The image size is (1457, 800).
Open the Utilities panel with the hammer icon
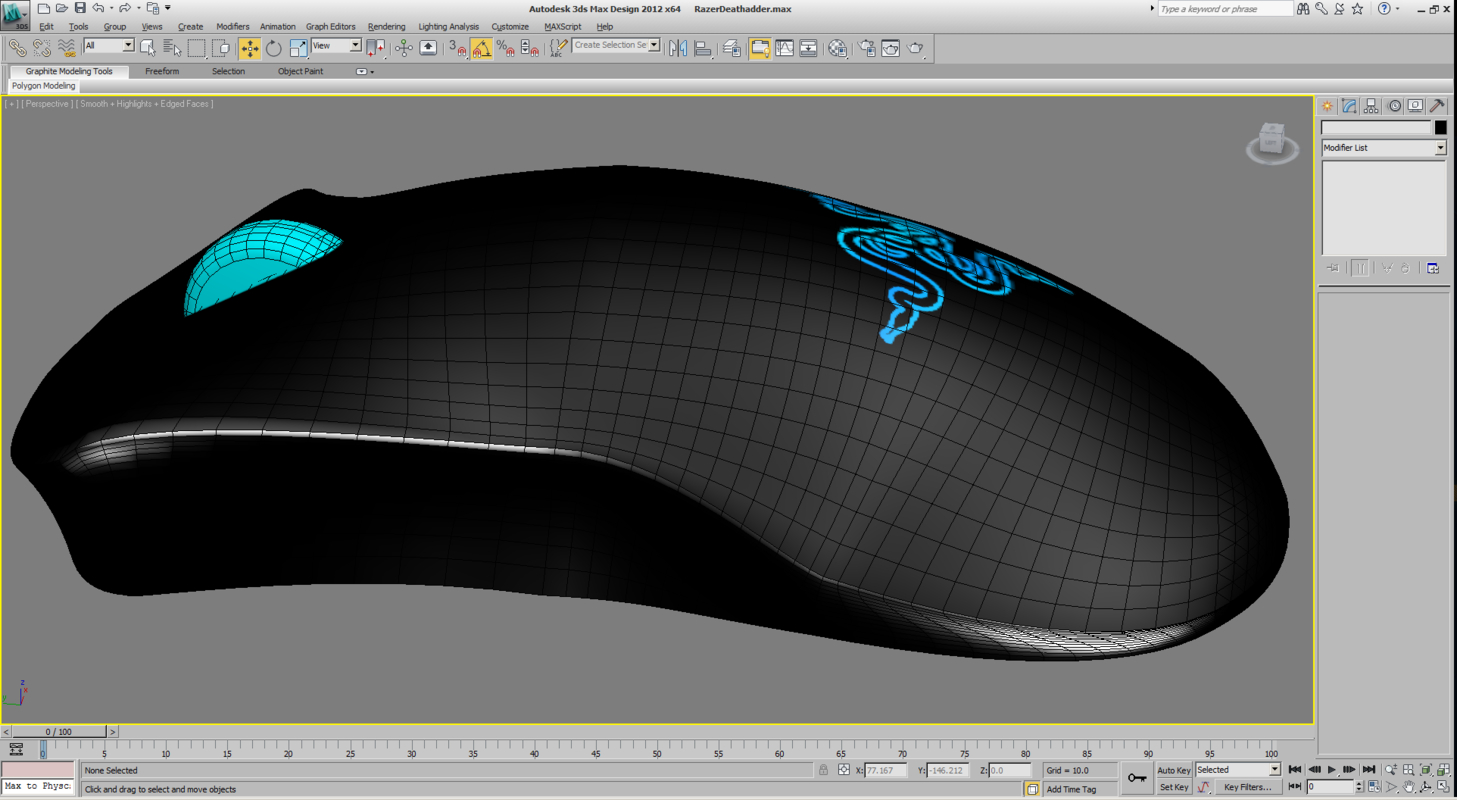(1437, 104)
